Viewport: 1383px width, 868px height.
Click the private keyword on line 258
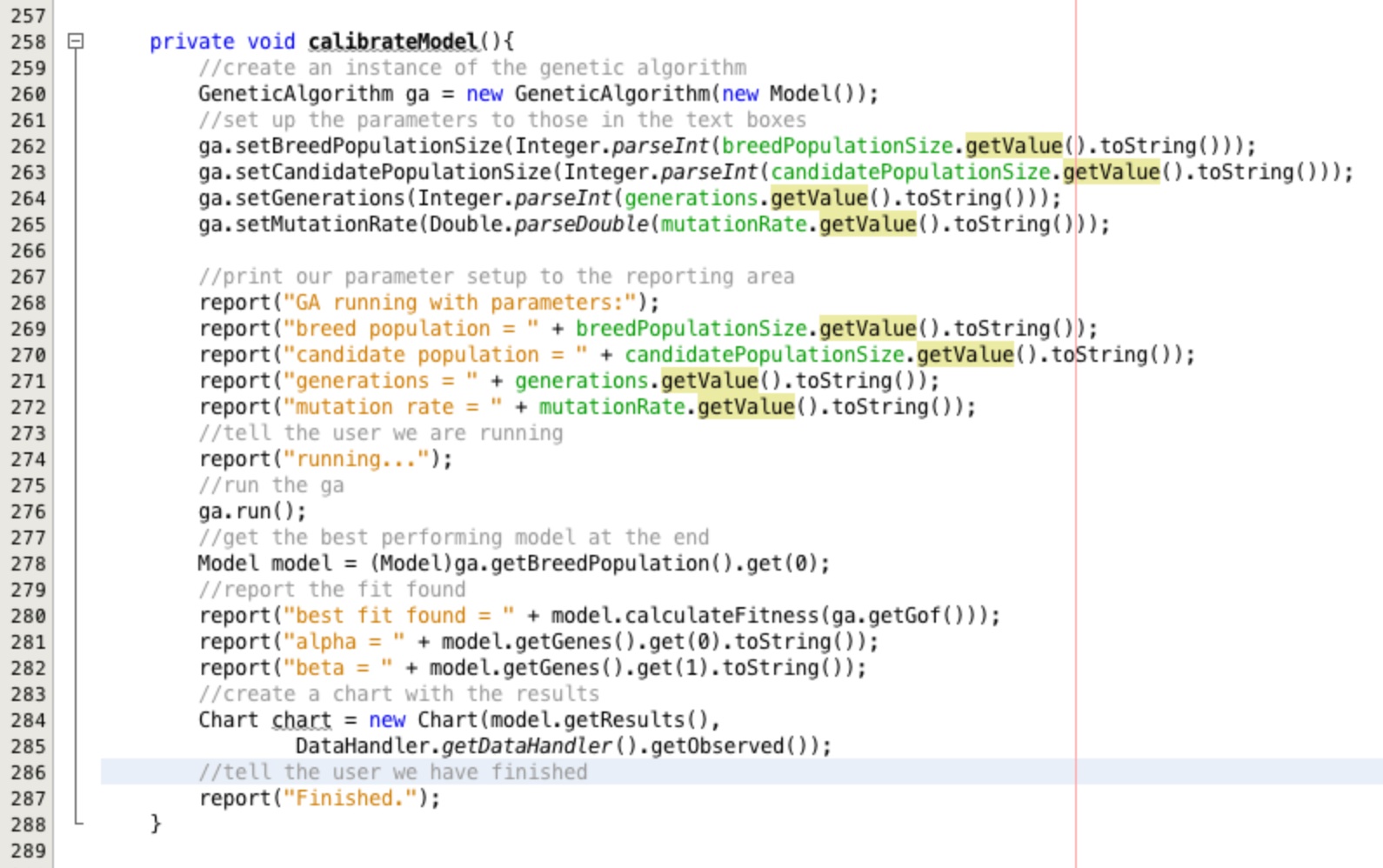point(192,42)
